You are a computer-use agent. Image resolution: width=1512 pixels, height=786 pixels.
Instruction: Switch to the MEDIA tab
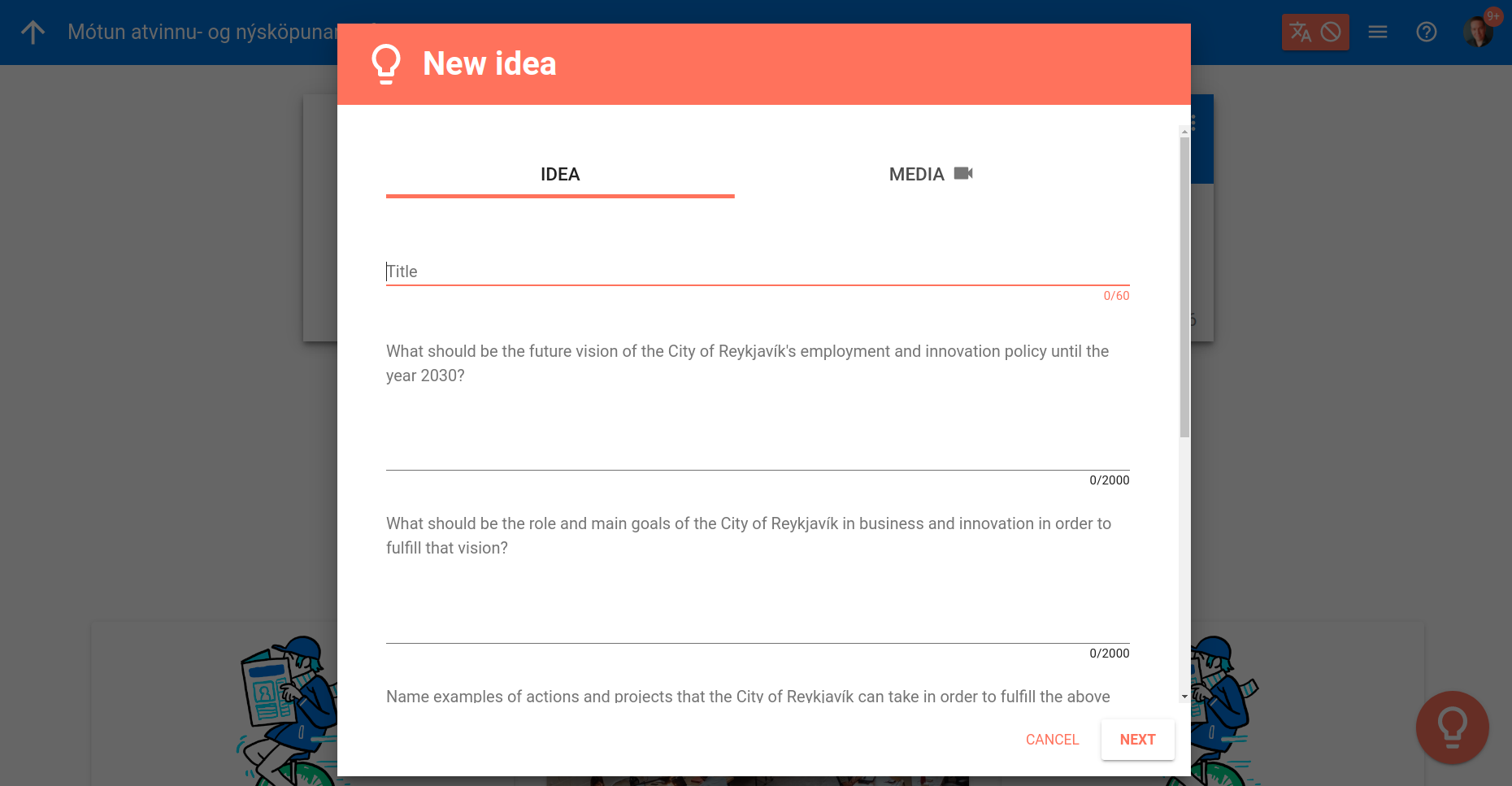[916, 175]
